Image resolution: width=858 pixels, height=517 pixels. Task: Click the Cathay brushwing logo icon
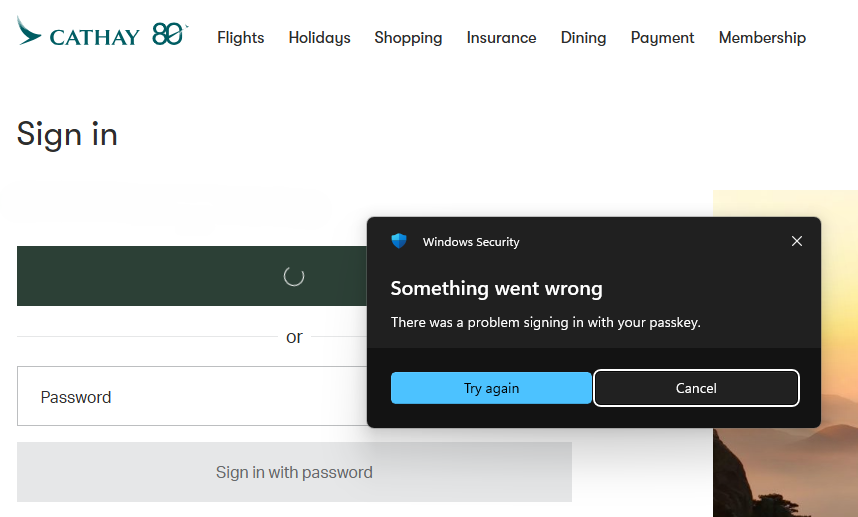(x=29, y=31)
